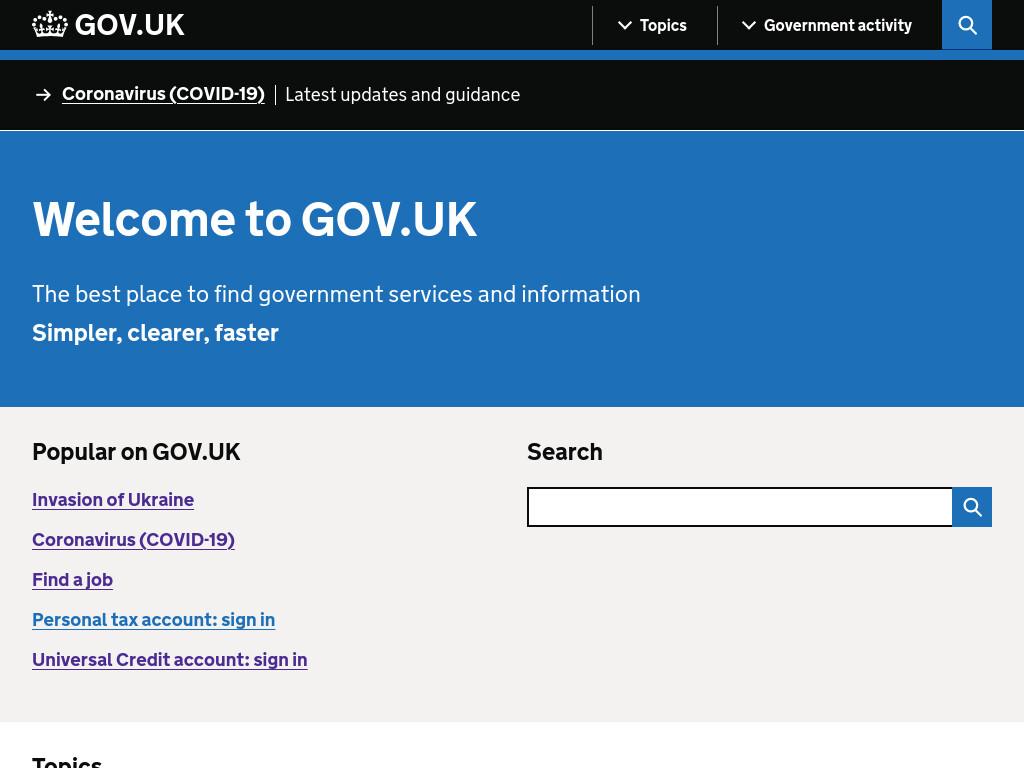
Task: Click the Search section heading
Action: pyautogui.click(x=565, y=452)
